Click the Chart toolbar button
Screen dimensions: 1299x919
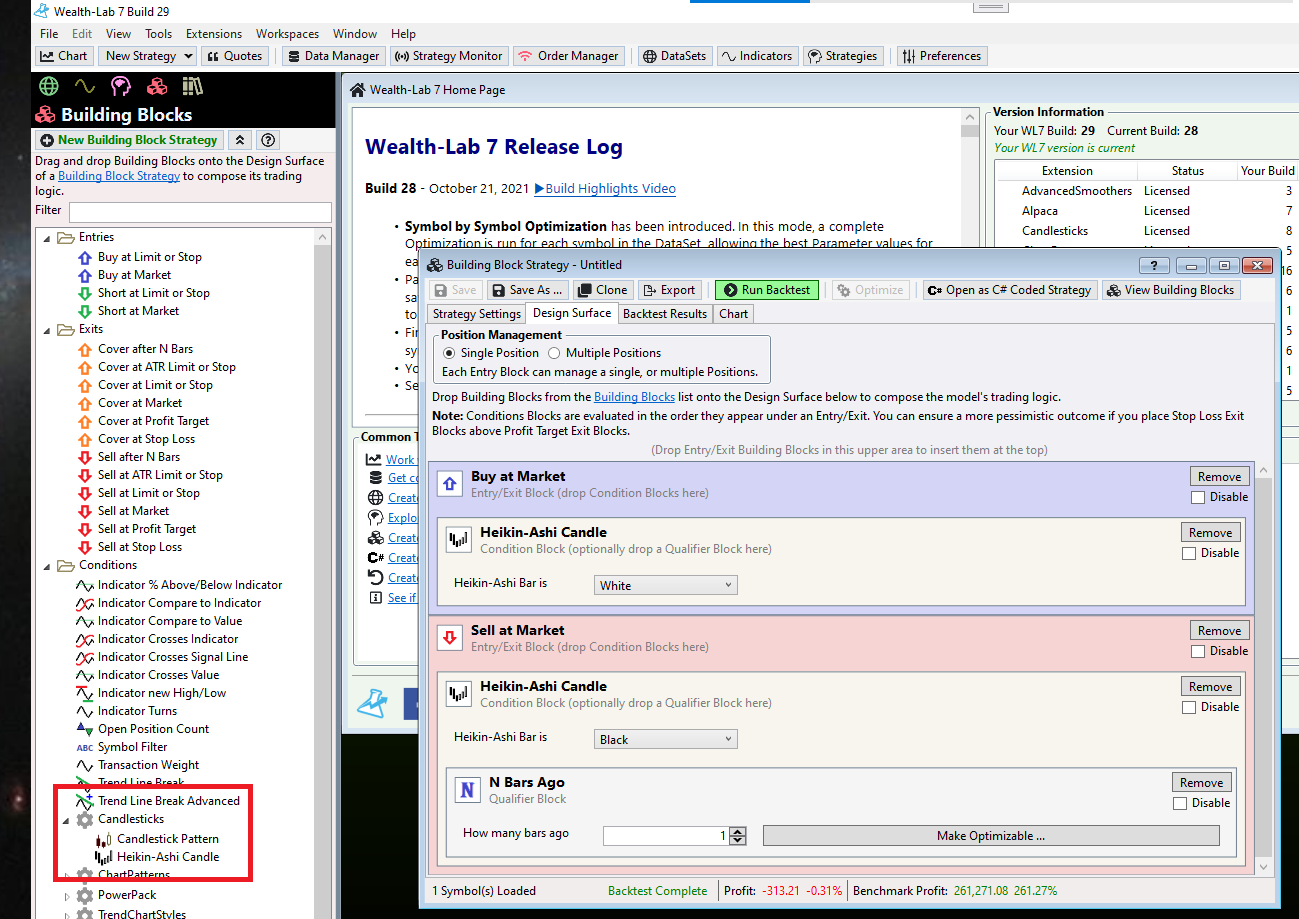(64, 56)
